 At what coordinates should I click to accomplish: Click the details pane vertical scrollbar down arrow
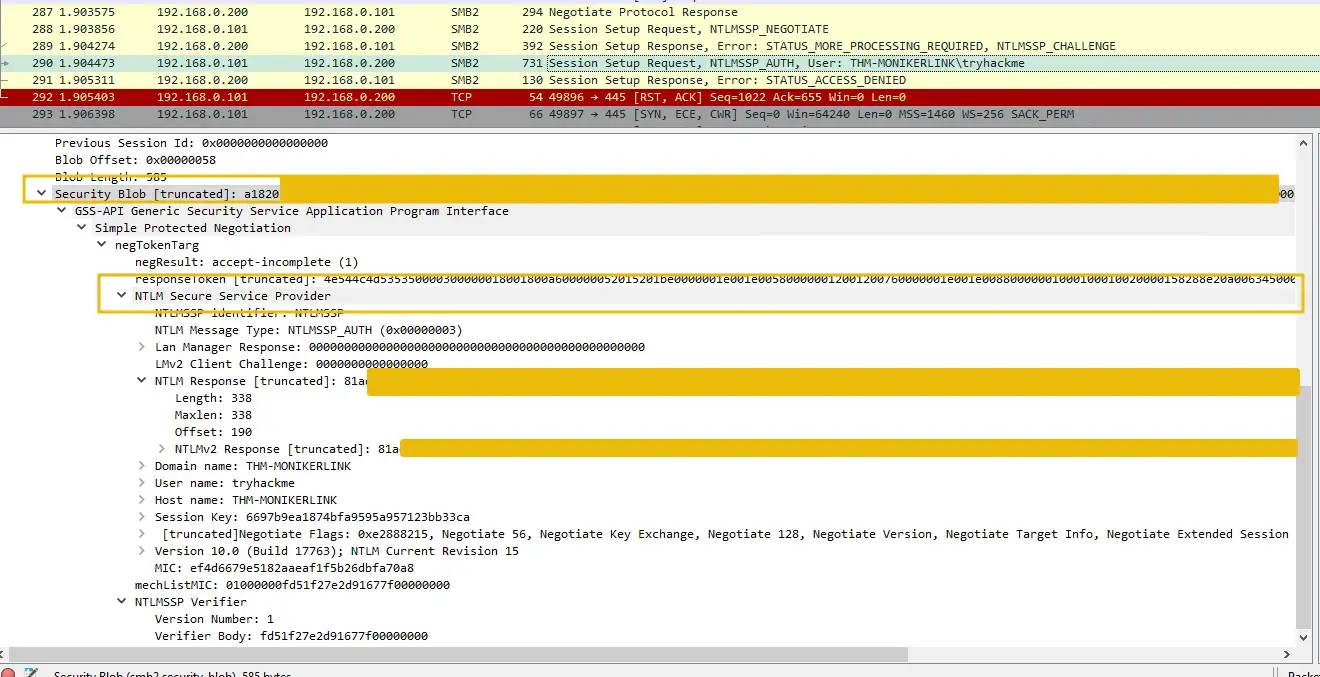[1303, 637]
